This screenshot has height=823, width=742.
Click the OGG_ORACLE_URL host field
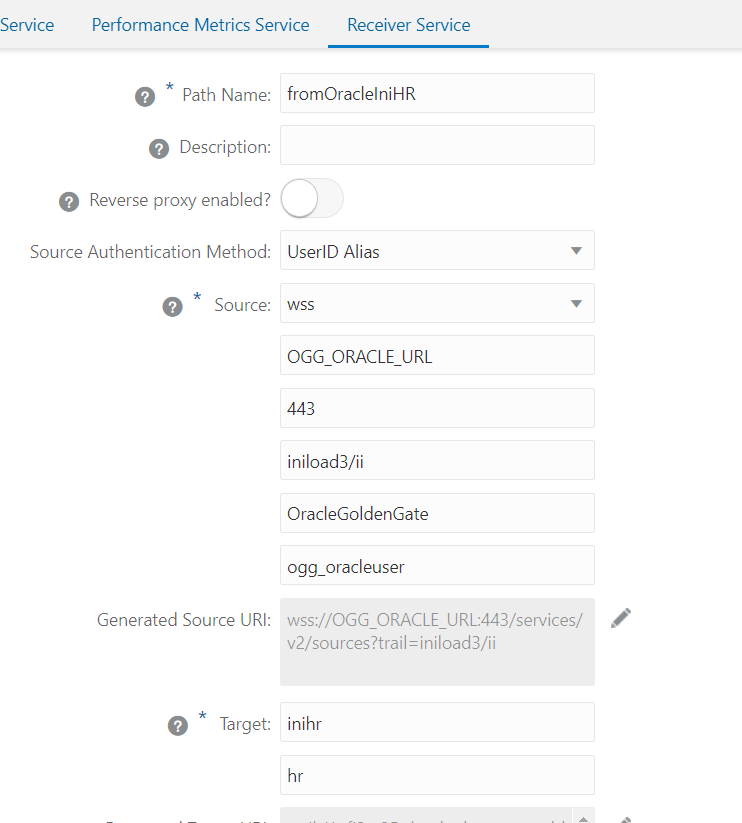(437, 356)
